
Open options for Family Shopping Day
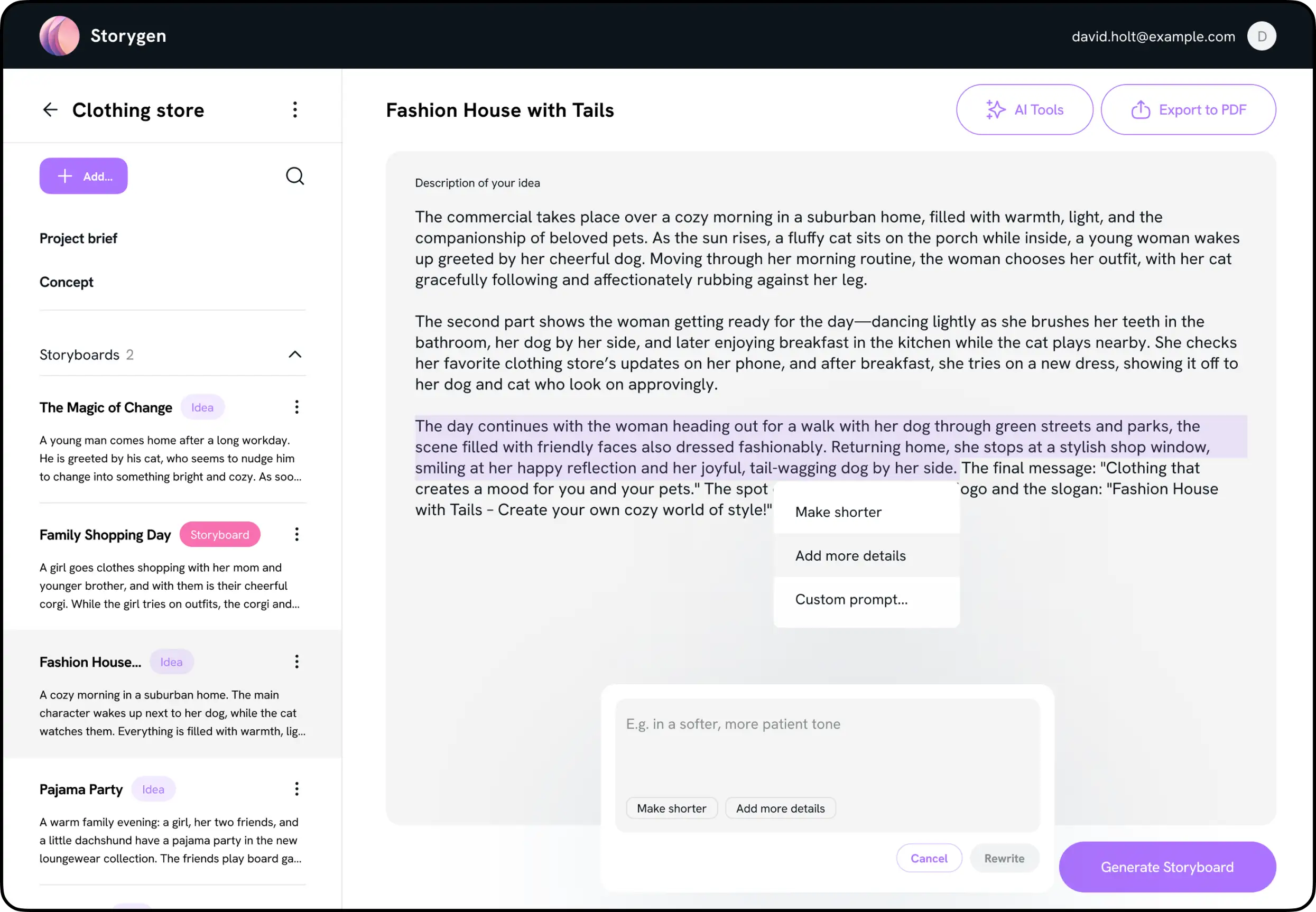click(x=296, y=535)
